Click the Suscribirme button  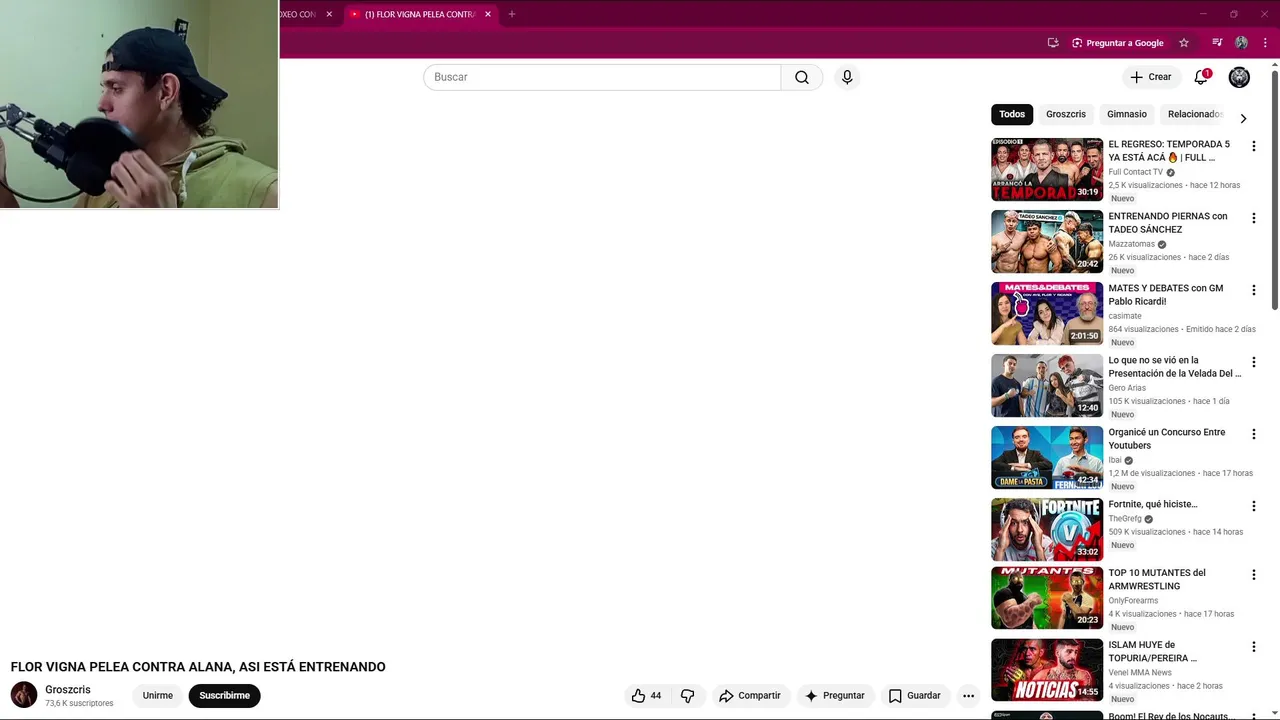(225, 696)
